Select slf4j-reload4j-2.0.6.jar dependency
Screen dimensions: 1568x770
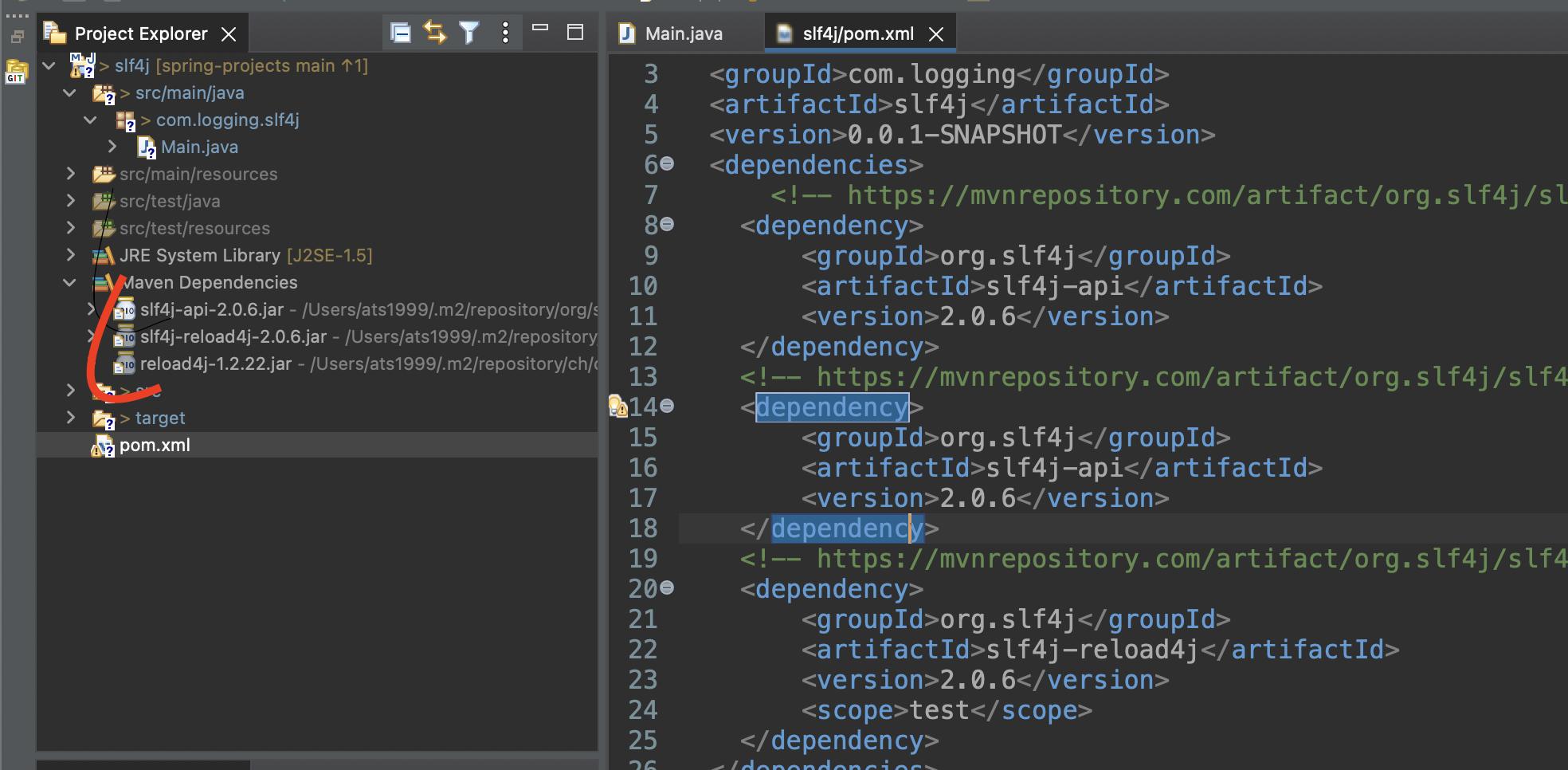point(233,337)
